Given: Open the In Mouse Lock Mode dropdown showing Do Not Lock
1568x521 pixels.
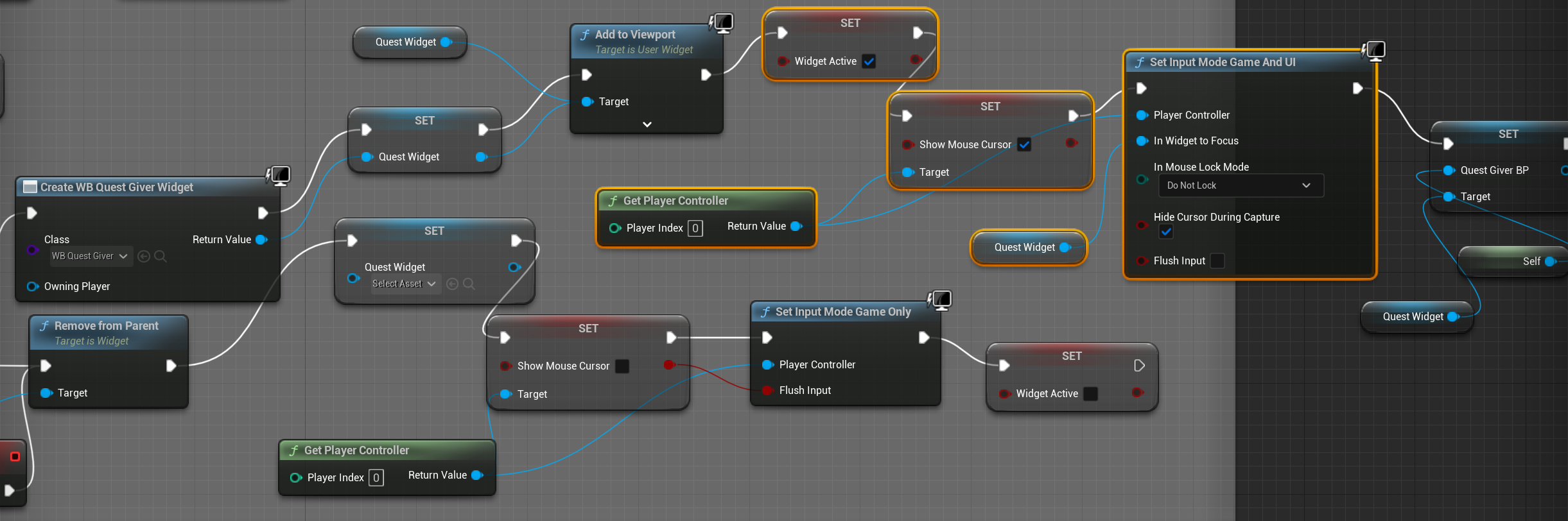Looking at the screenshot, I should 1241,185.
